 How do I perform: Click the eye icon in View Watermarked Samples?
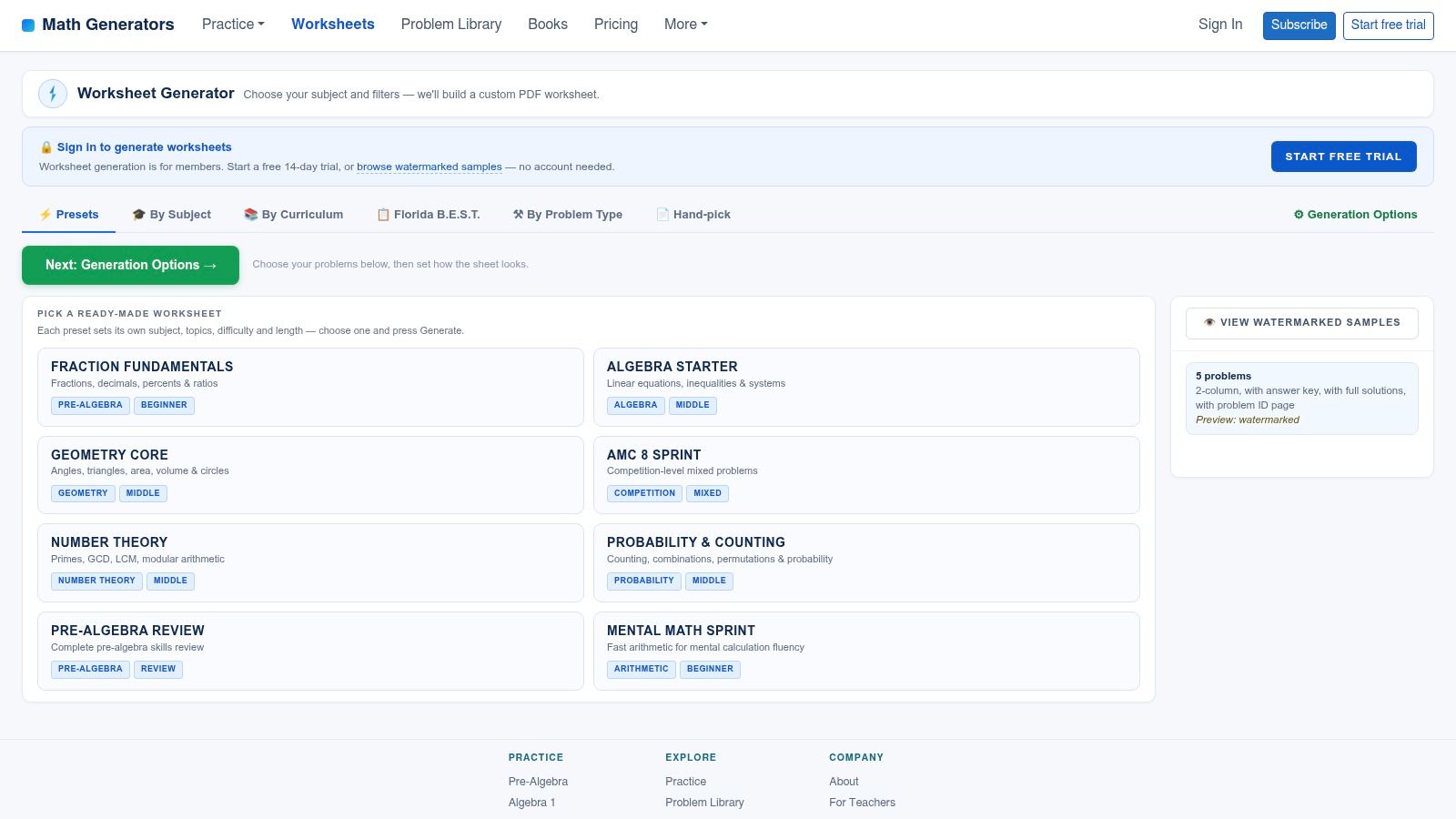[1209, 322]
